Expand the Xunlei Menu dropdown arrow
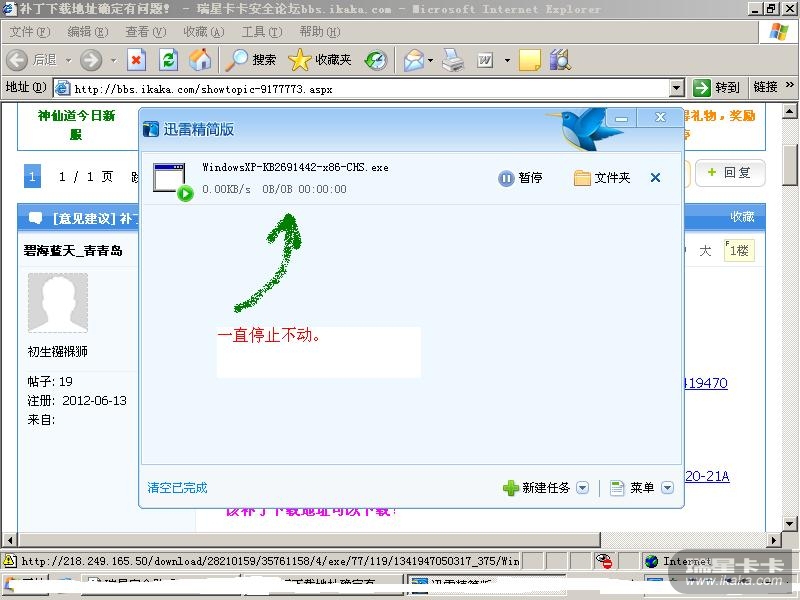 coord(667,488)
